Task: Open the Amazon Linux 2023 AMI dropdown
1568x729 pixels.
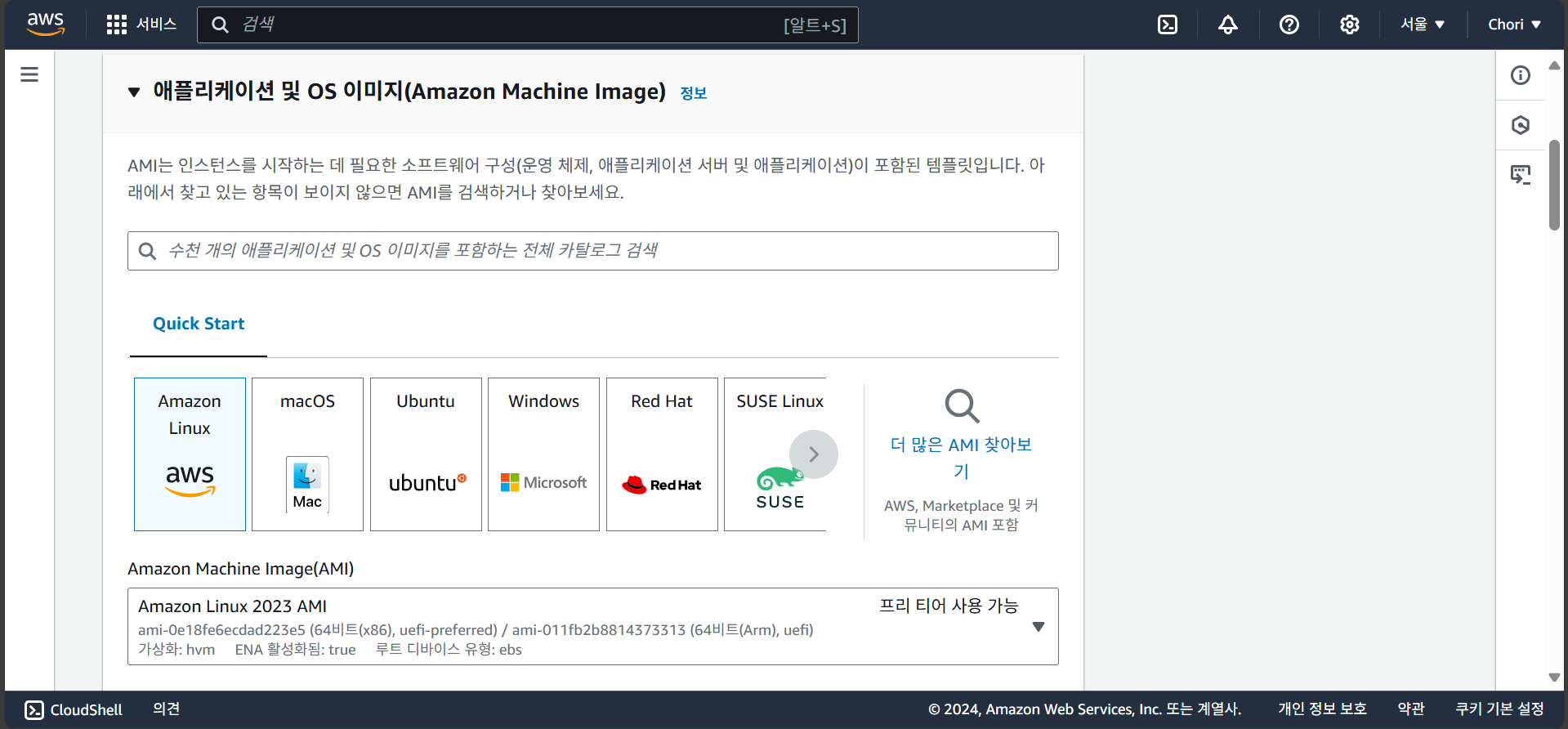Action: click(x=593, y=627)
